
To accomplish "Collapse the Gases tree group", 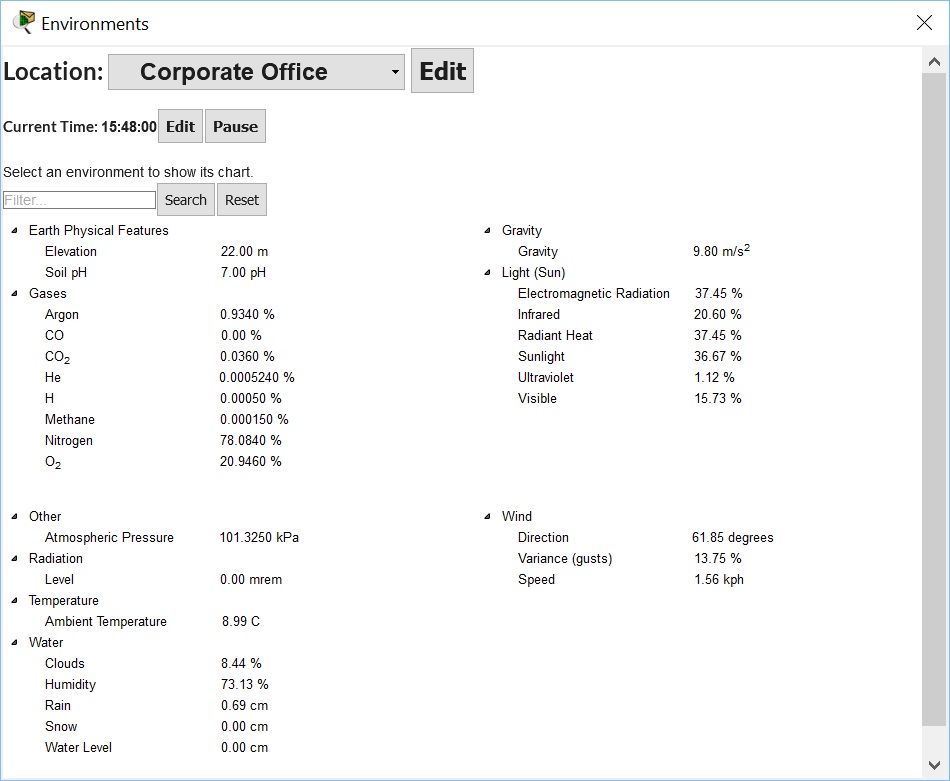I will pyautogui.click(x=15, y=294).
